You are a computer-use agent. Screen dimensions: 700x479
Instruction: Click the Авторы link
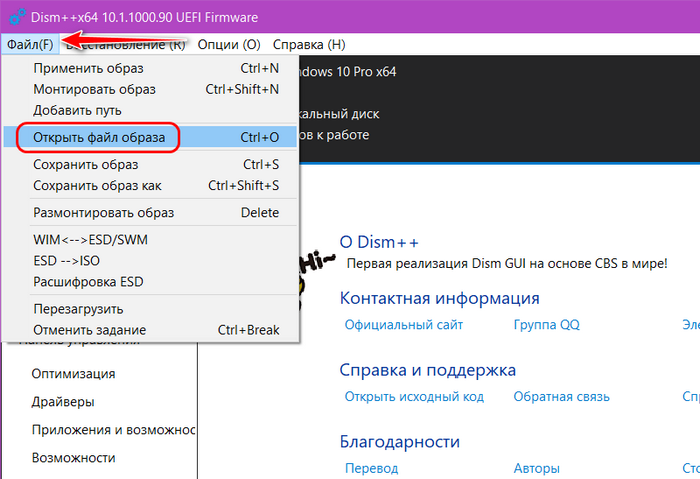pyautogui.click(x=536, y=468)
